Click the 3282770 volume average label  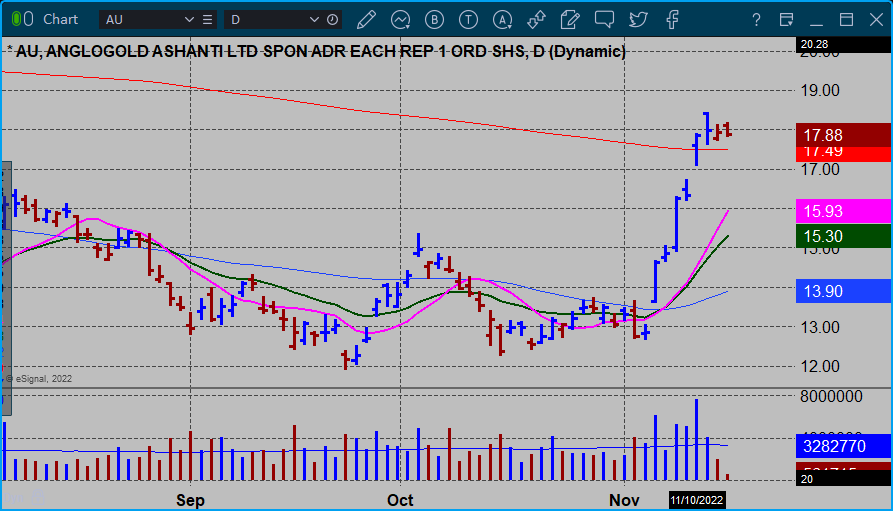[843, 446]
